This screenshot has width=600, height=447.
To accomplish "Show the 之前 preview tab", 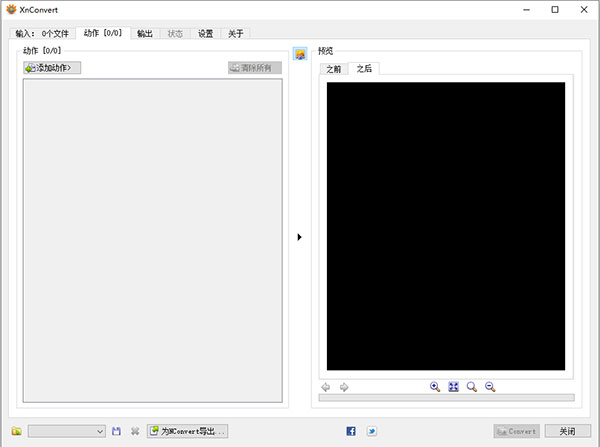I will pos(333,69).
